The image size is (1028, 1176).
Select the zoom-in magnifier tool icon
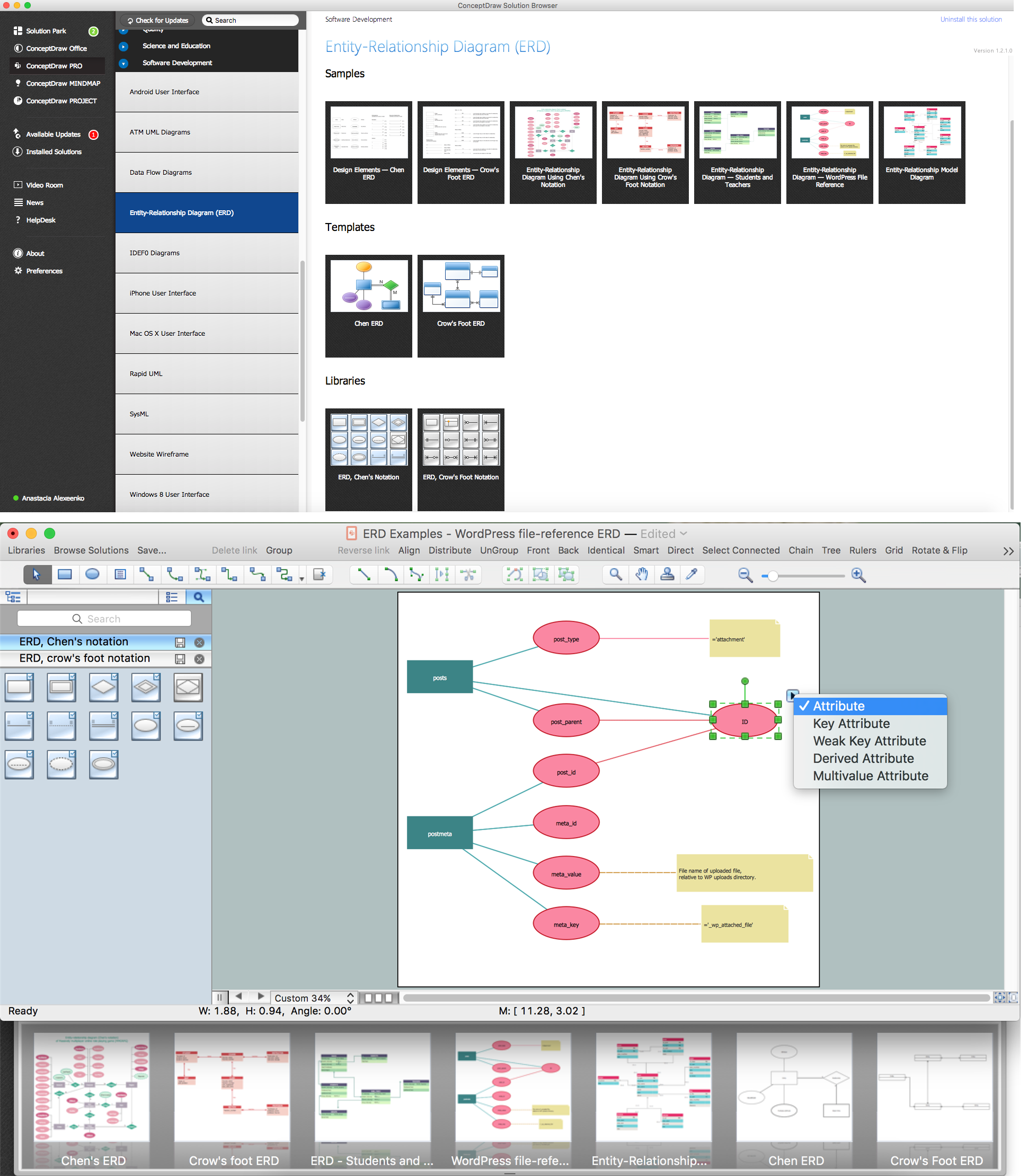(858, 576)
